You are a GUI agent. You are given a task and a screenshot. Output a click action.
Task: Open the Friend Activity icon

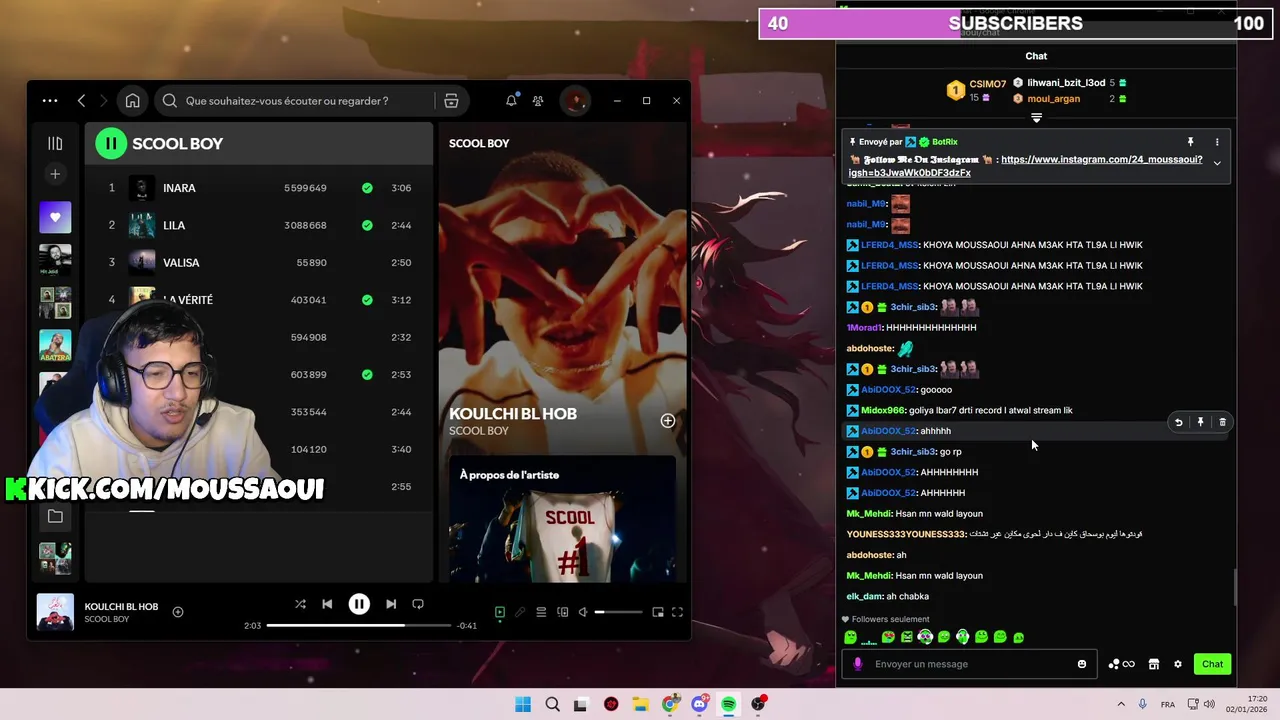[x=538, y=101]
